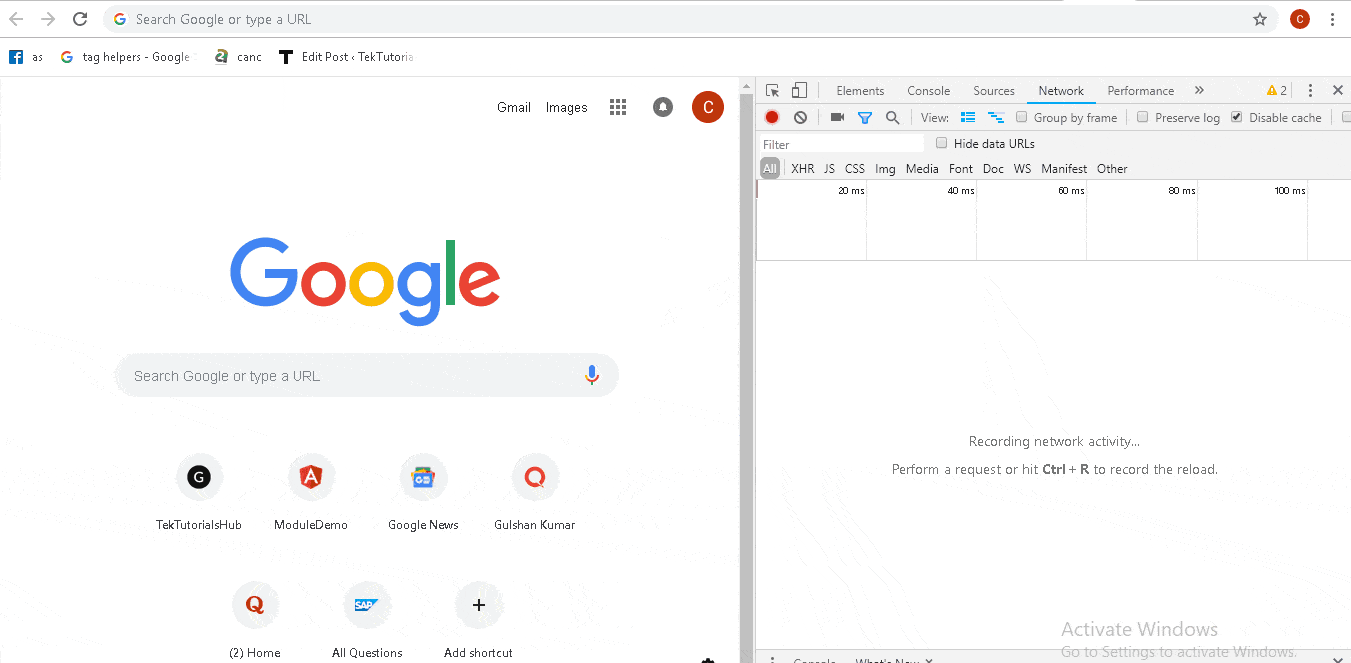
Task: Toggle the network filter funnel icon
Action: [x=865, y=118]
